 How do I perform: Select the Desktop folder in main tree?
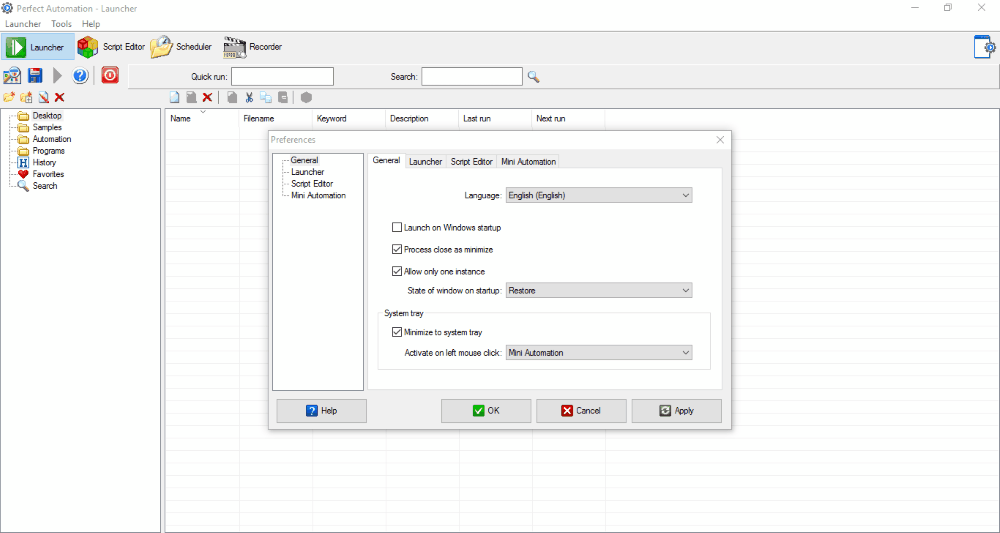click(47, 116)
